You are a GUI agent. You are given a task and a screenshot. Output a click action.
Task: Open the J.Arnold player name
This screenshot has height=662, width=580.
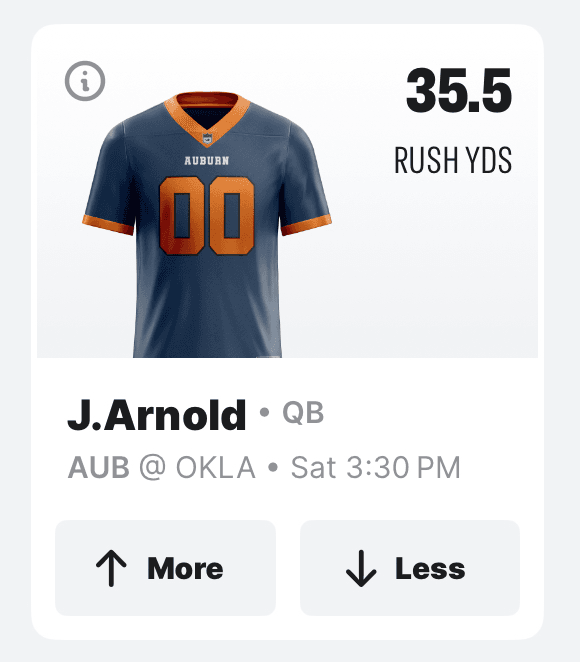pyautogui.click(x=157, y=415)
